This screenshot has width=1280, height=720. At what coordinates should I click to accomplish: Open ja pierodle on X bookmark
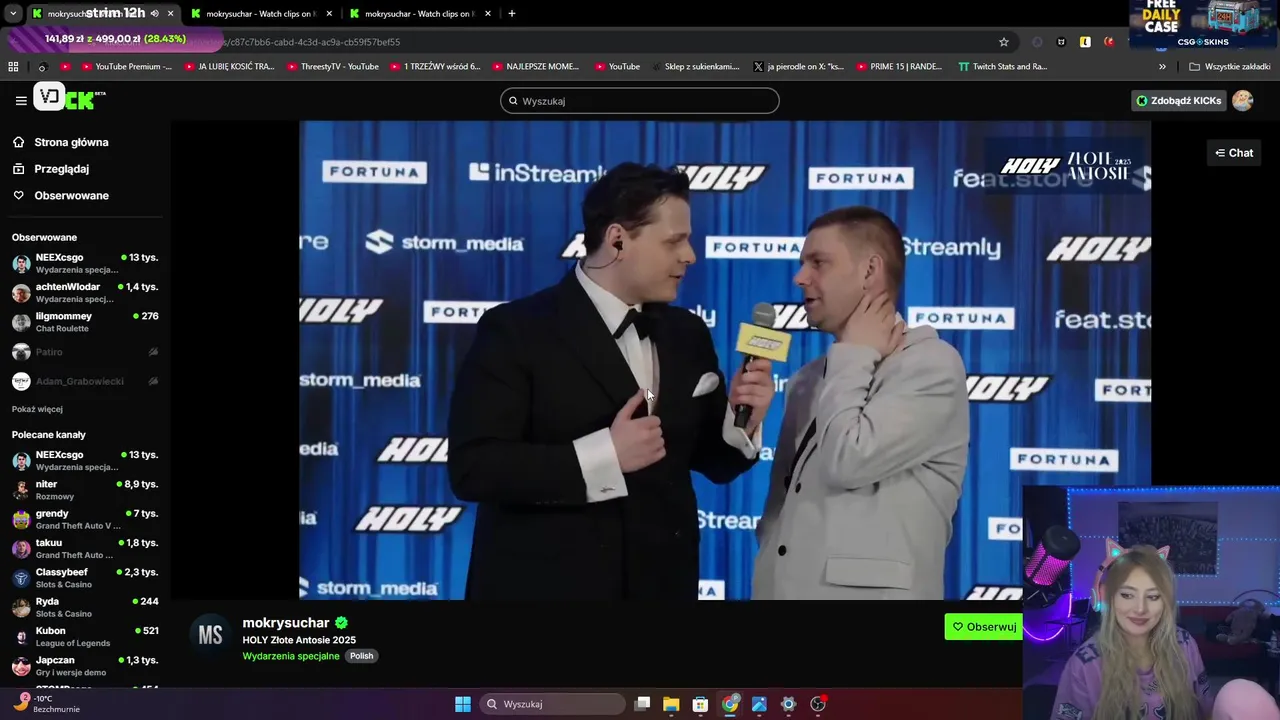click(797, 67)
